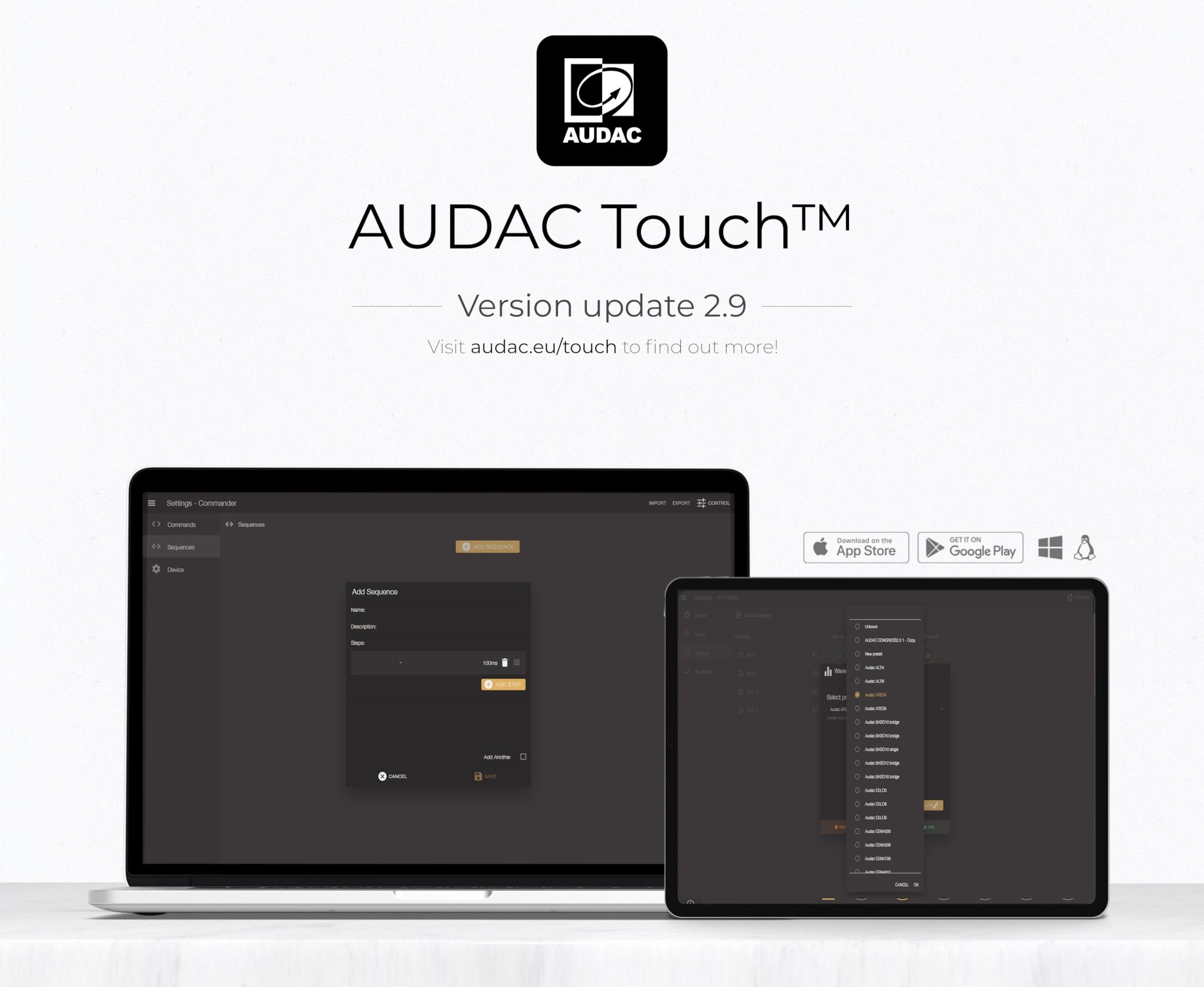The width and height of the screenshot is (1204, 987).
Task: Open the Sequences tab
Action: 182,546
